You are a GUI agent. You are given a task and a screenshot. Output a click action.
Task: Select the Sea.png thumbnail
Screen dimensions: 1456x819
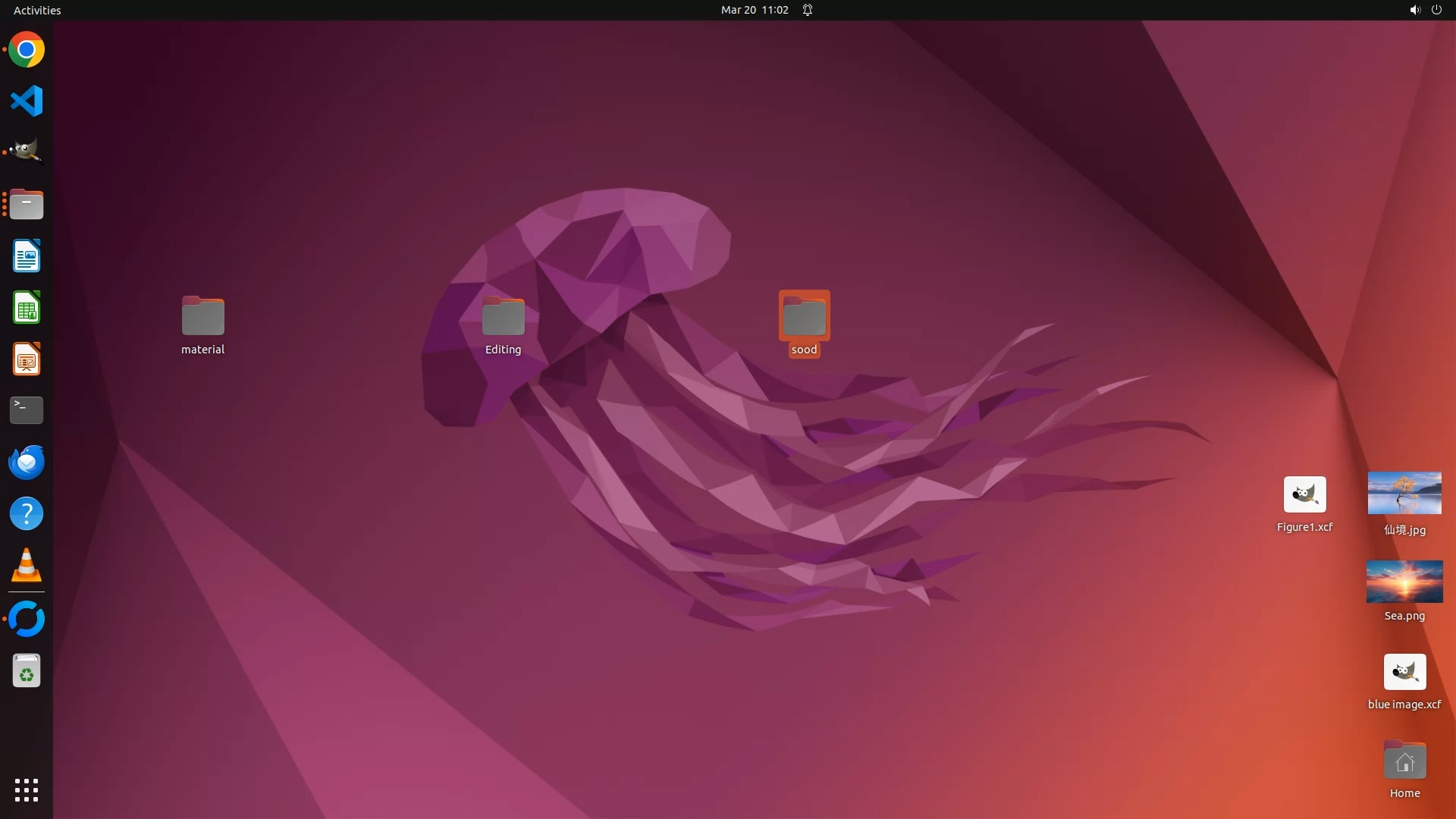coord(1404,582)
